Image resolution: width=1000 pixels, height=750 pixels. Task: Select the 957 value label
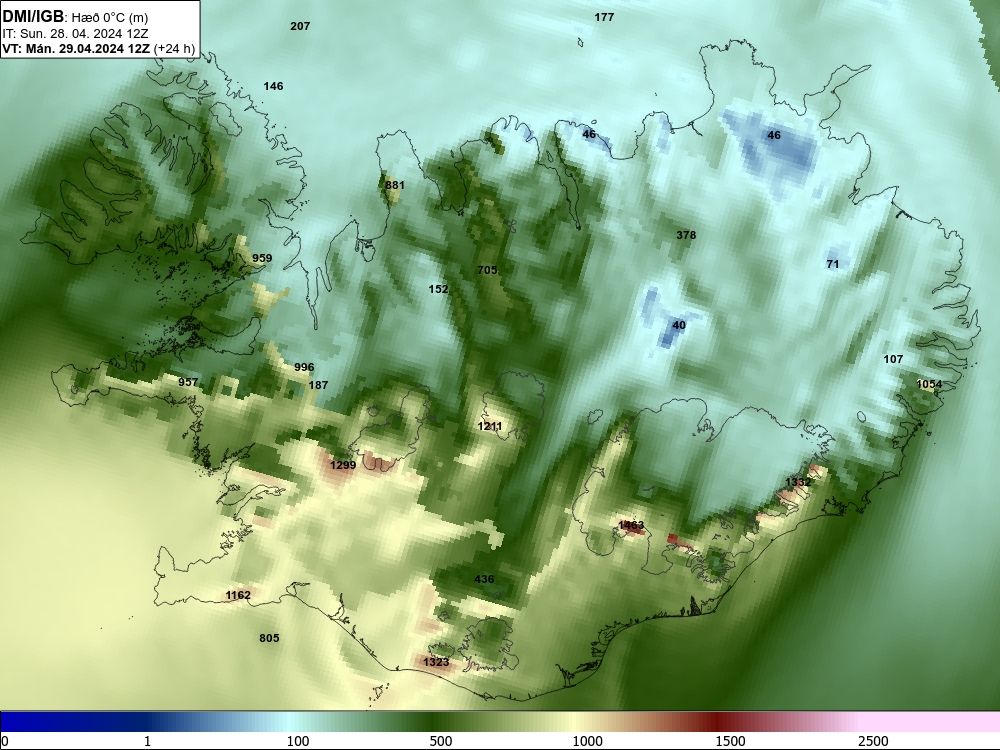pos(188,383)
